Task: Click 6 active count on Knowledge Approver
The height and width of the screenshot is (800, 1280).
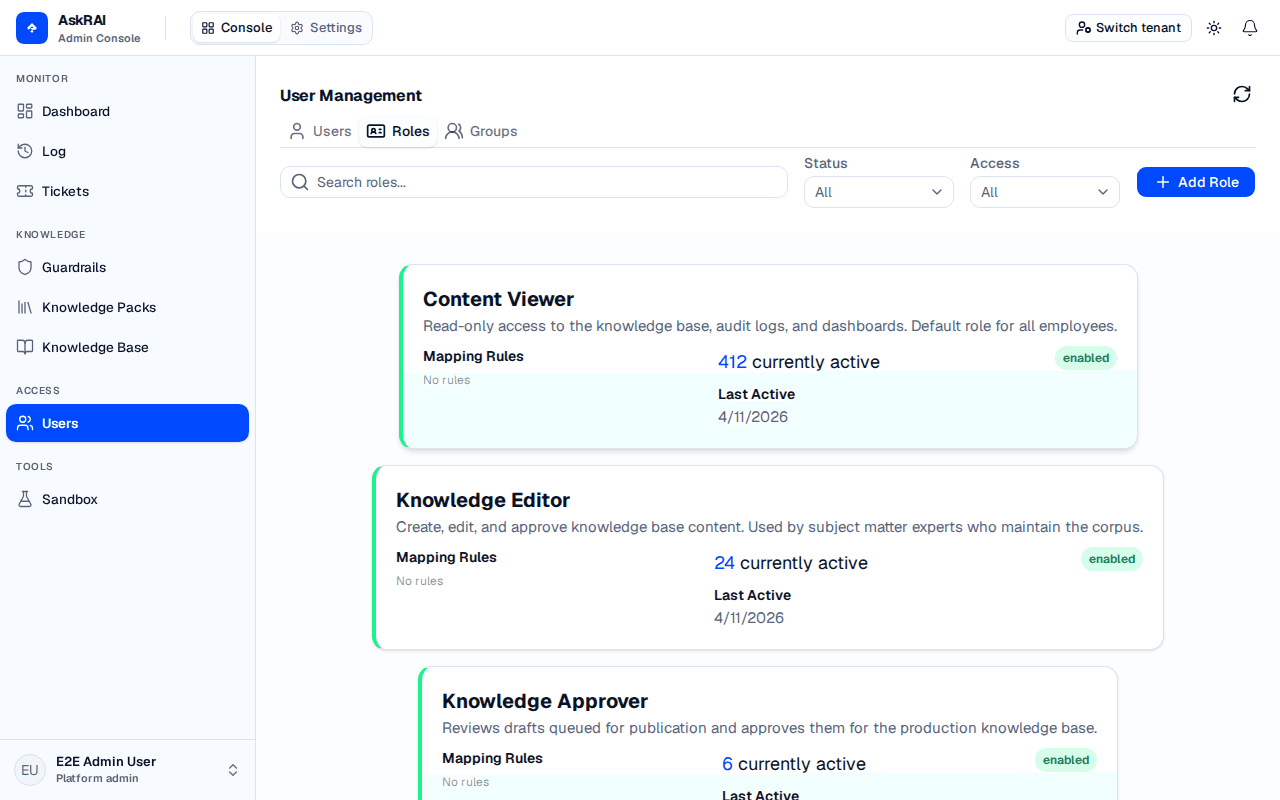Action: point(727,764)
